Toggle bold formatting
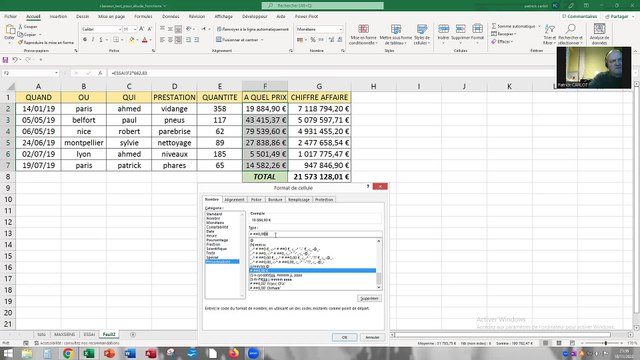The image size is (640, 360). pyautogui.click(x=85, y=40)
